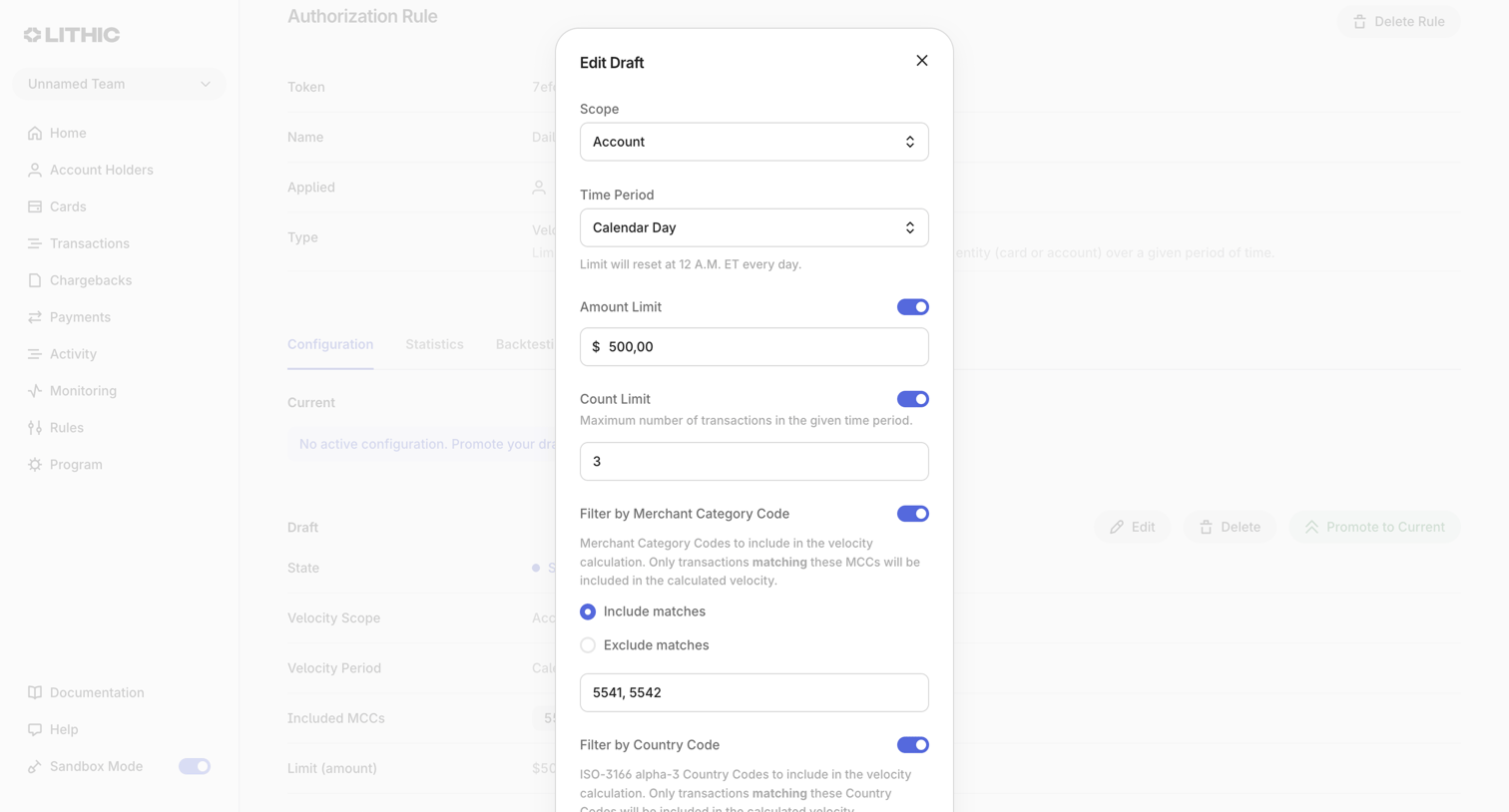Screen dimensions: 1509x812
Task: Open Documentation via its book icon
Action: pos(35,692)
